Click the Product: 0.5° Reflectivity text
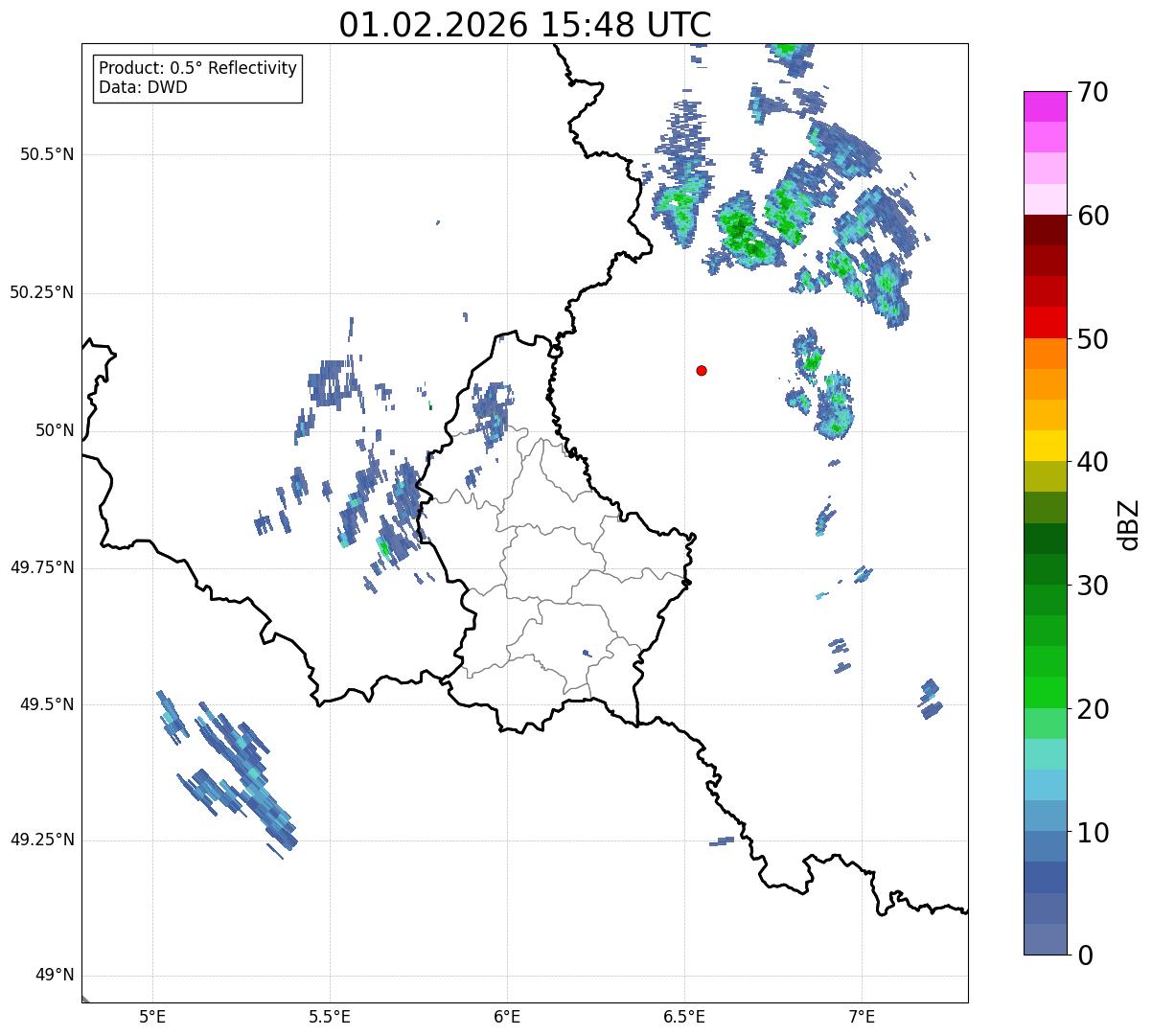The height and width of the screenshot is (1036, 1152). [197, 69]
